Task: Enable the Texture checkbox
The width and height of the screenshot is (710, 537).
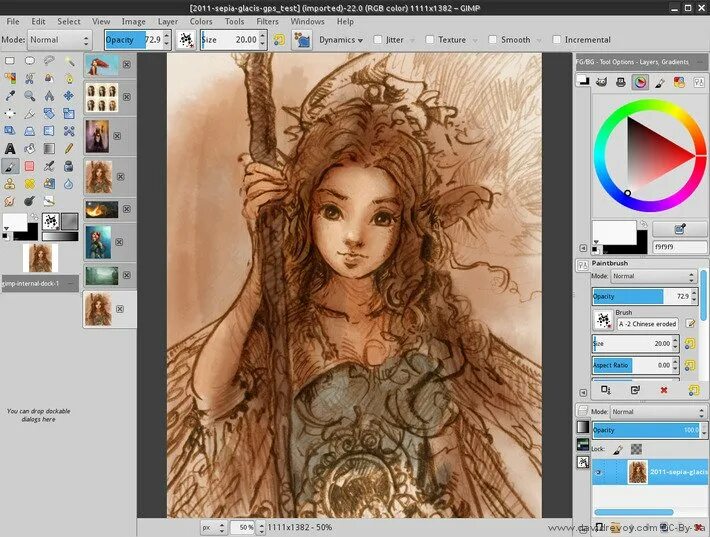Action: pos(430,40)
